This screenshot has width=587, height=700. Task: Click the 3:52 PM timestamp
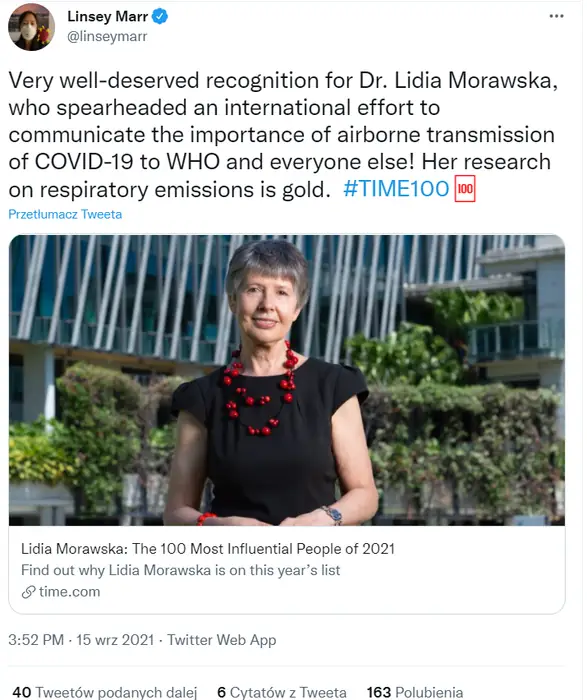coord(36,640)
